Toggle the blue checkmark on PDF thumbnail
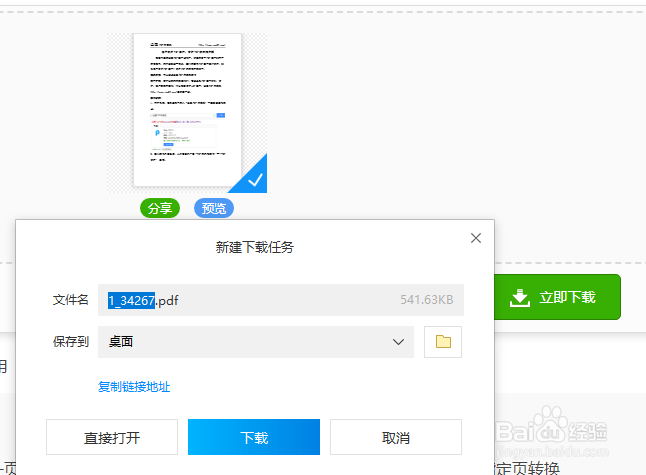Screen dimensions: 646x475 pyautogui.click(x=255, y=180)
